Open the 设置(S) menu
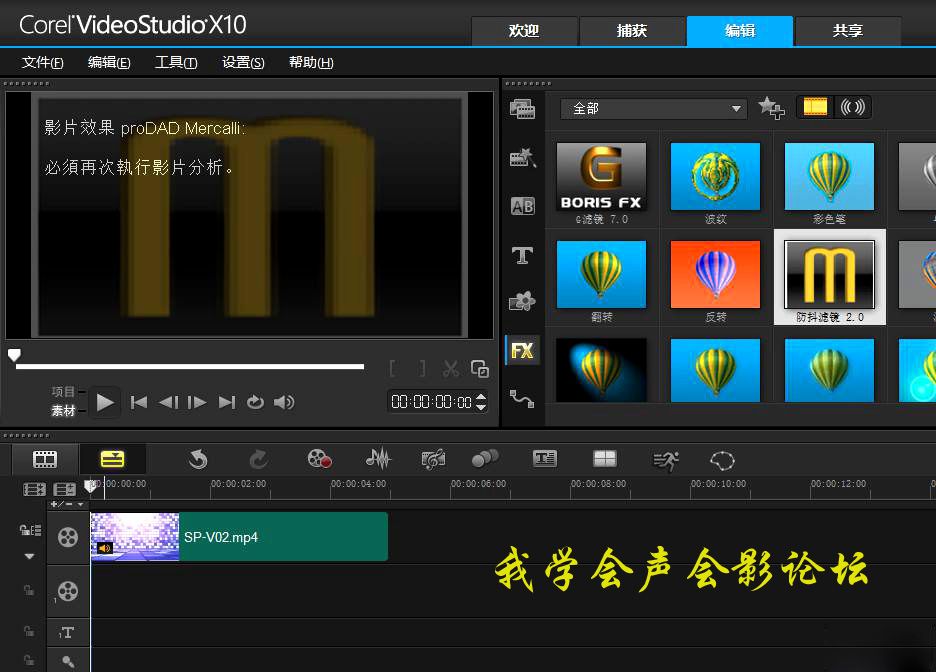936x672 pixels. 243,62
